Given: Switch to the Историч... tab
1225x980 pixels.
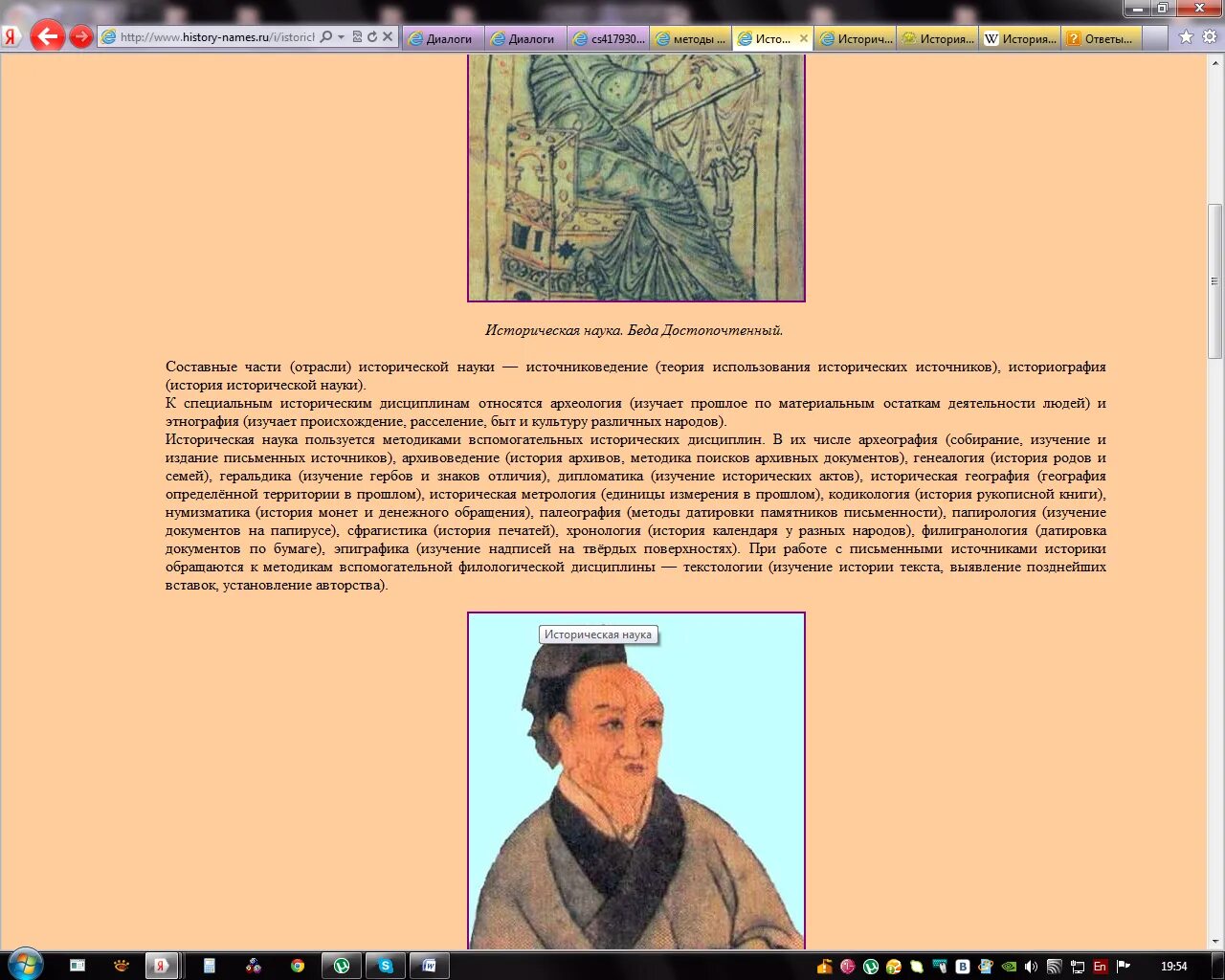Looking at the screenshot, I should (855, 38).
